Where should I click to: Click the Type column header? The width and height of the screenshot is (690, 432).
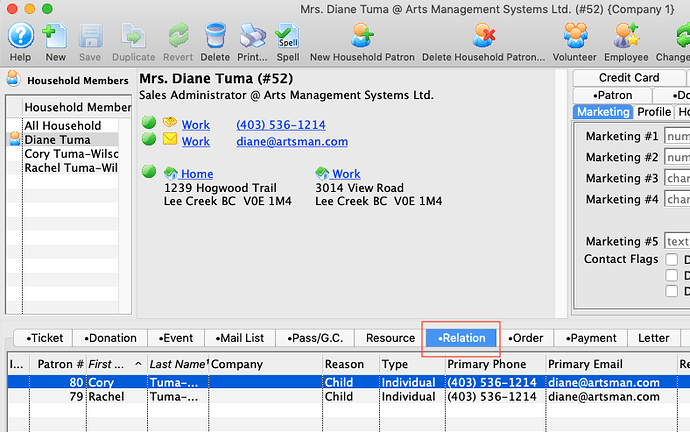[412, 364]
